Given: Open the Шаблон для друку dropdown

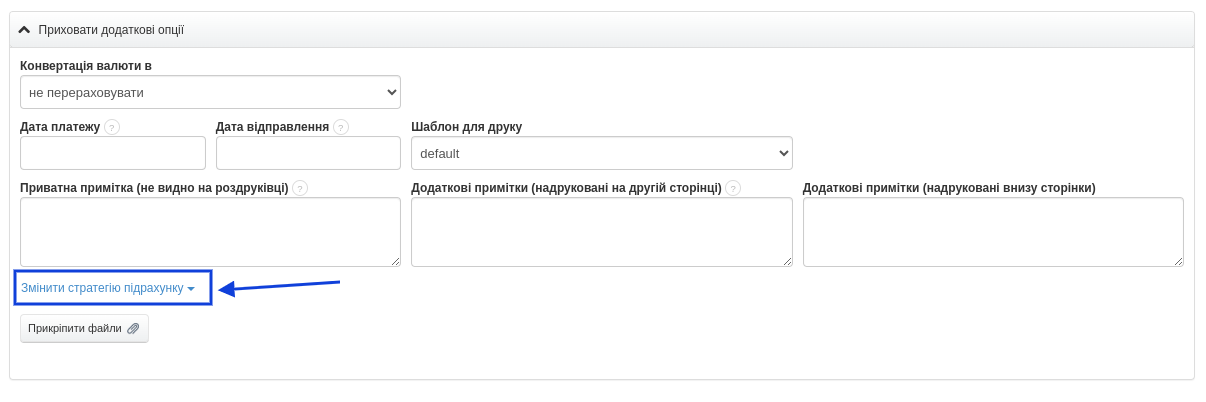Looking at the screenshot, I should pos(601,153).
